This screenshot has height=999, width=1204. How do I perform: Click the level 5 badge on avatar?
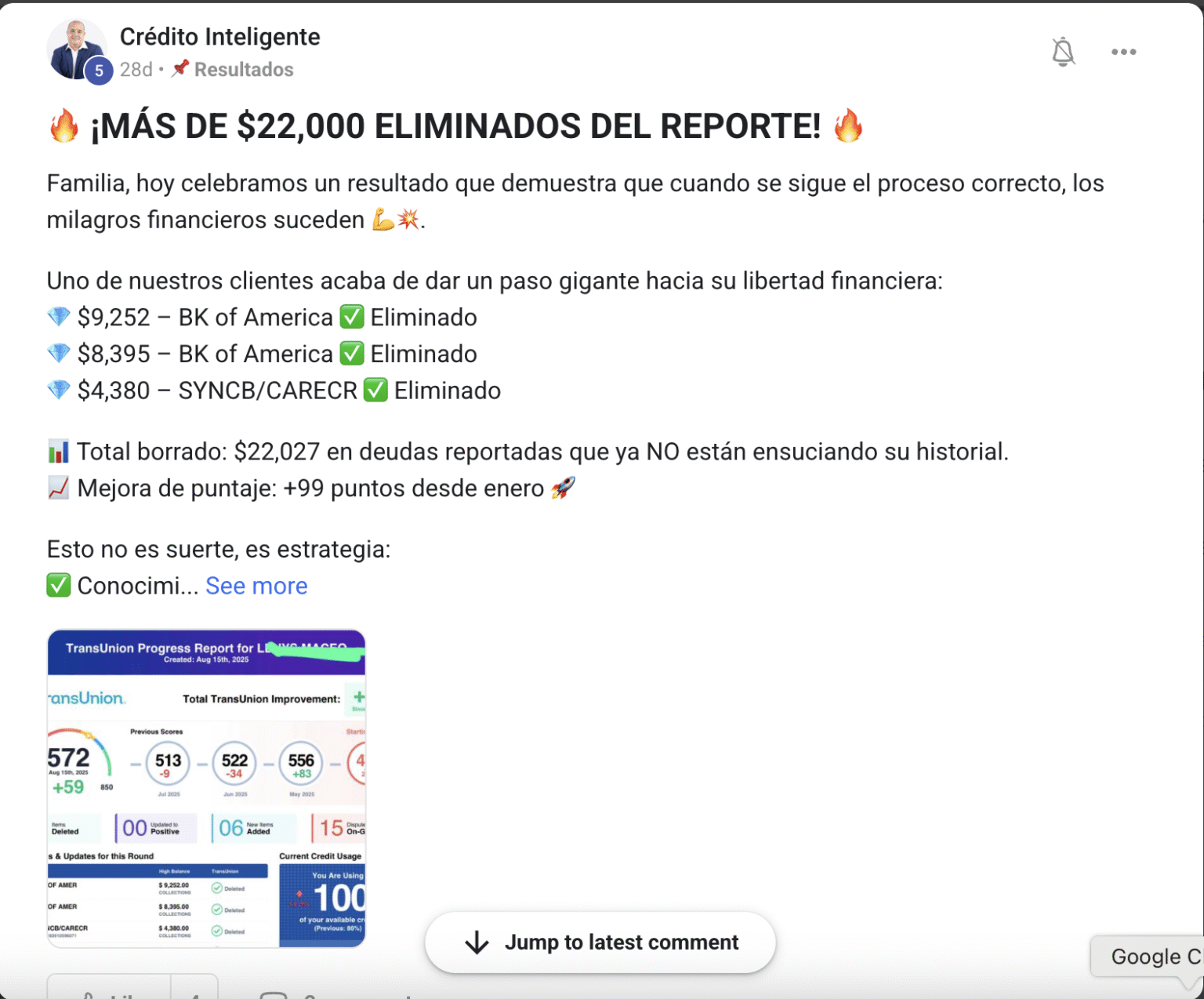coord(99,71)
